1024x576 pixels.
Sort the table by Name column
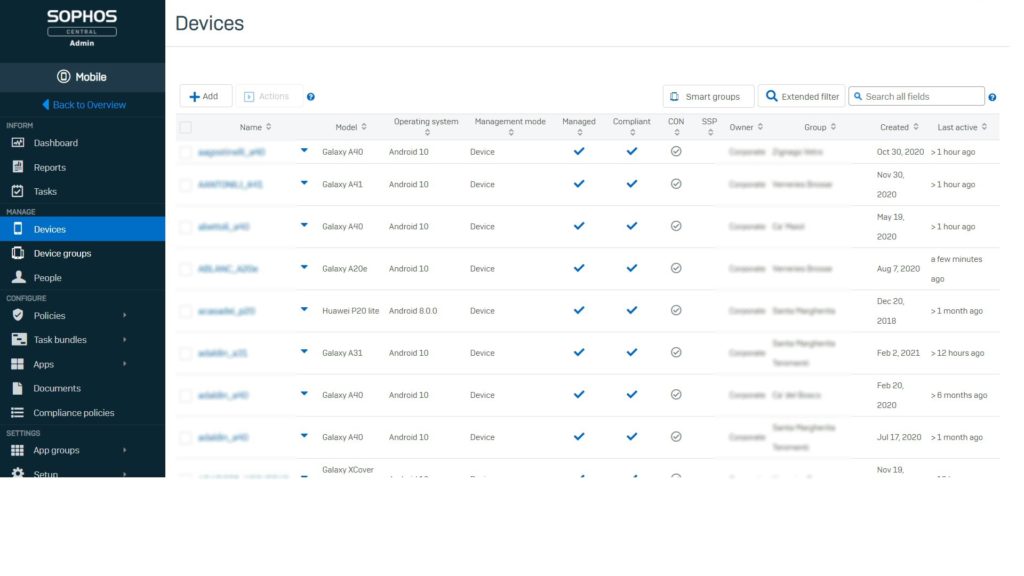click(x=268, y=127)
